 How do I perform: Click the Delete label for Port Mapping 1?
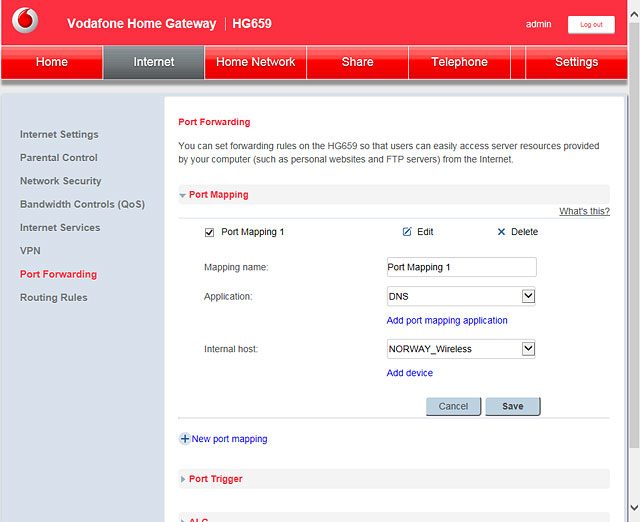524,232
